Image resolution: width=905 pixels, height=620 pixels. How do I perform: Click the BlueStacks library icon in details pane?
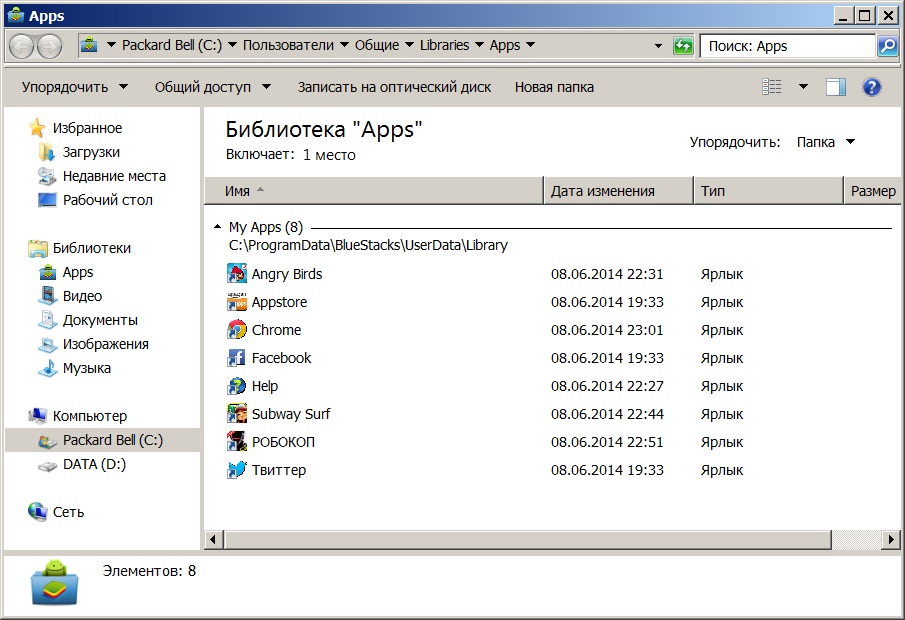click(54, 582)
